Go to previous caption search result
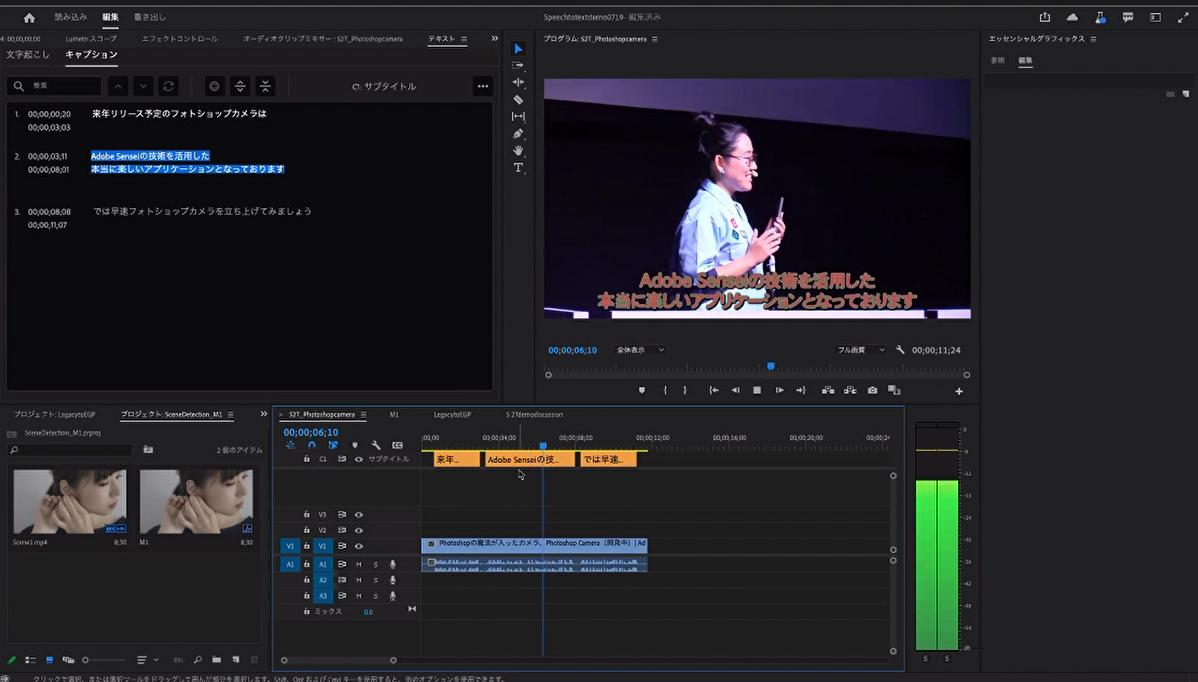 118,86
